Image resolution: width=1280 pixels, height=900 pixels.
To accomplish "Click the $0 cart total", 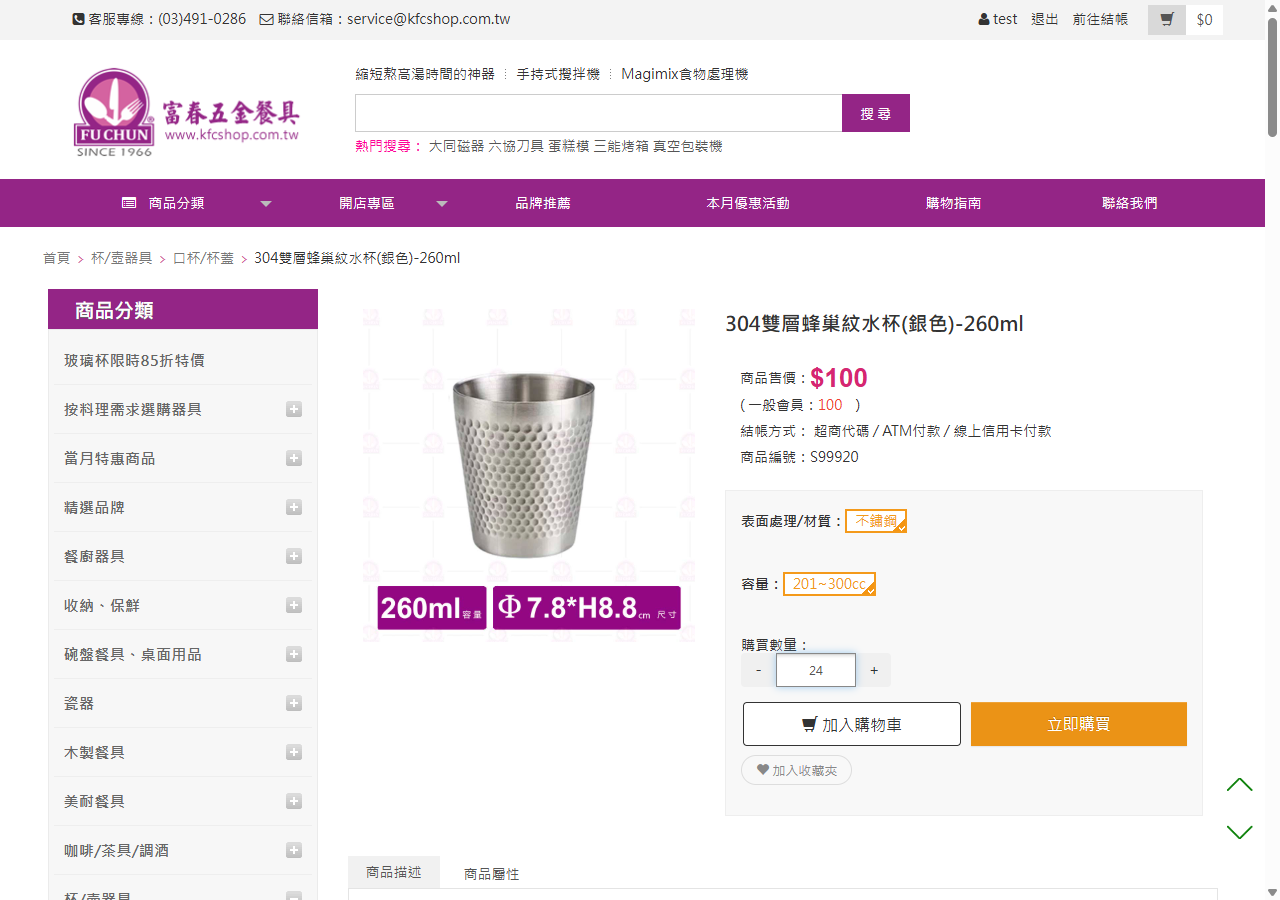I will tap(1205, 20).
